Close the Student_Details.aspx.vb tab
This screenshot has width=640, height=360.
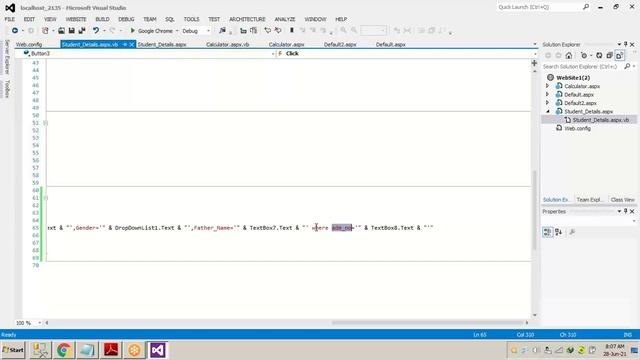[x=132, y=44]
